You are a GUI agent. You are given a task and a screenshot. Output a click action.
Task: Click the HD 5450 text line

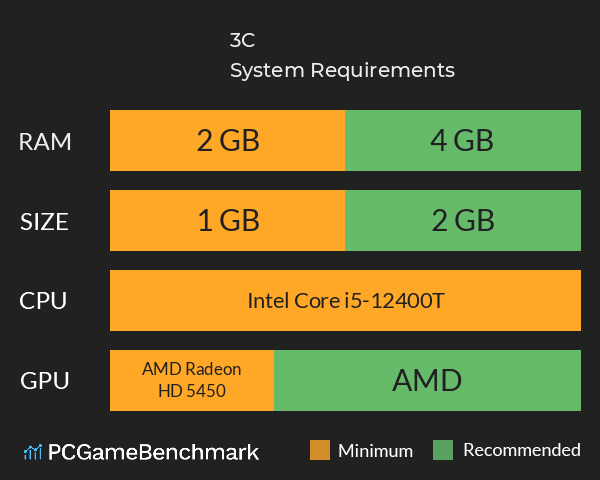point(192,391)
